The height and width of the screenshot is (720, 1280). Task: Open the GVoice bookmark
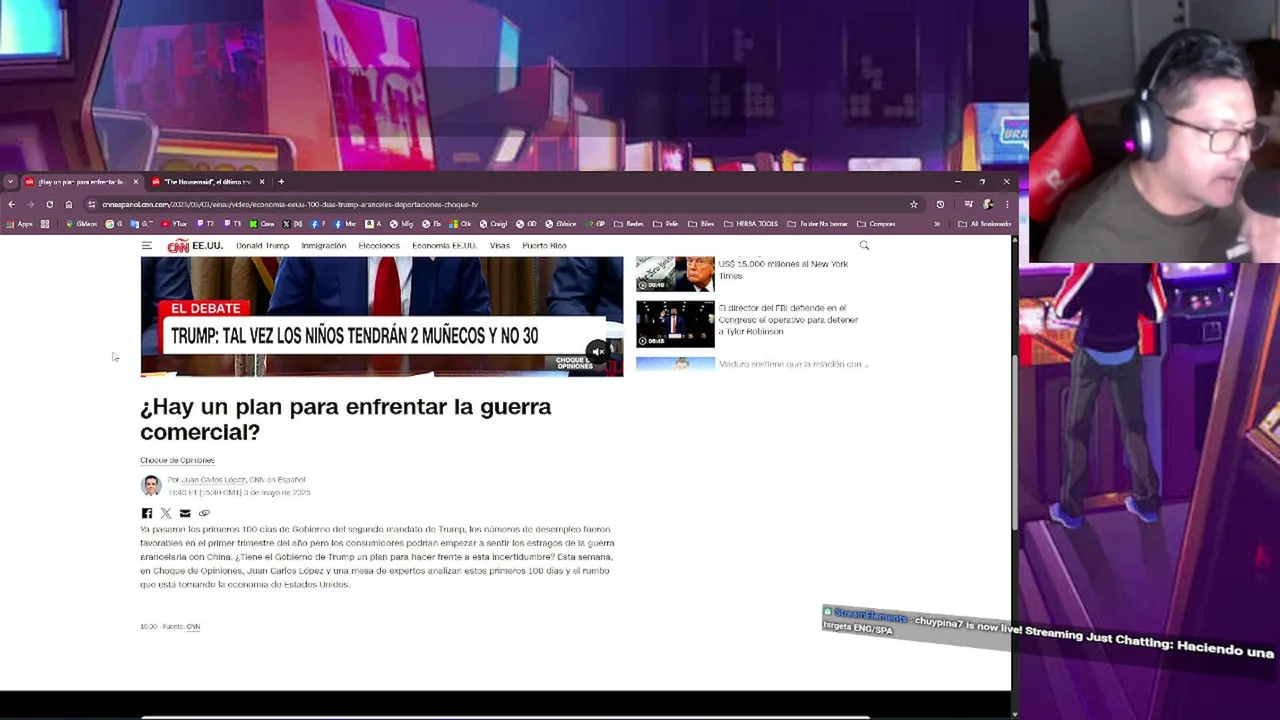click(562, 224)
